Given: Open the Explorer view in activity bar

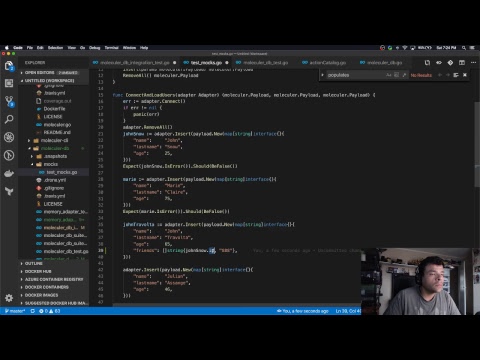Looking at the screenshot, I should point(9,66).
